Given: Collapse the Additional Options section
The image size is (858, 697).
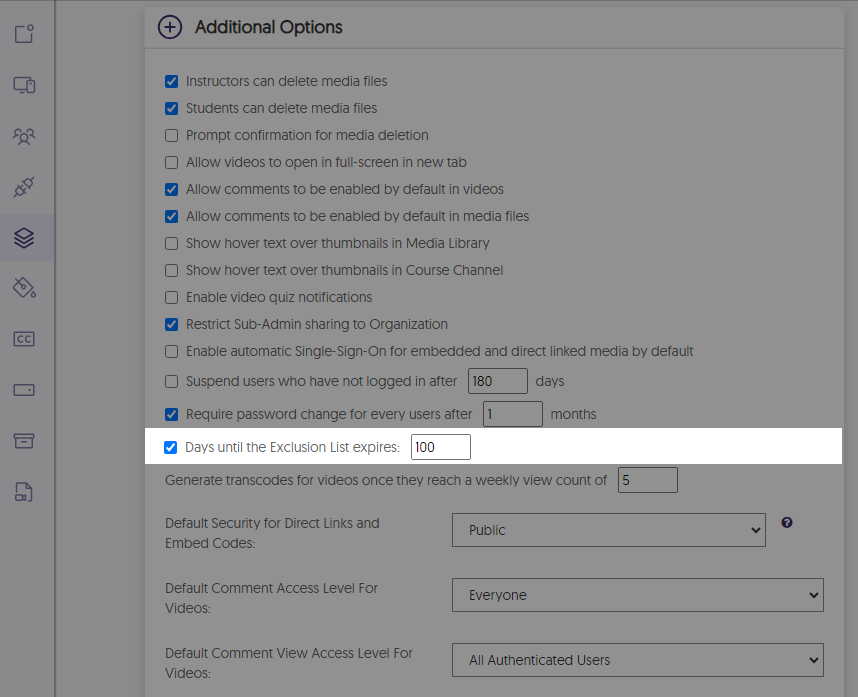Looking at the screenshot, I should [x=170, y=27].
